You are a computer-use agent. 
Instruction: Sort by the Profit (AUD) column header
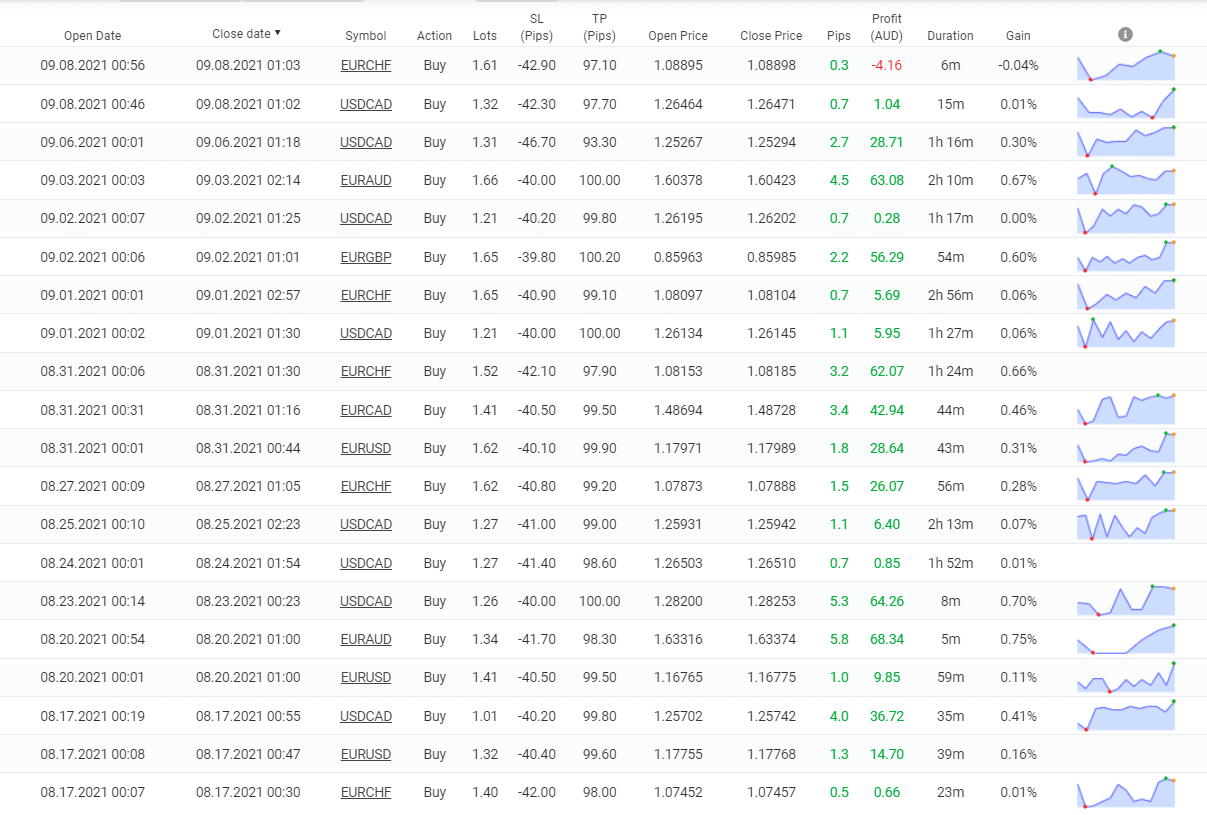coord(886,27)
